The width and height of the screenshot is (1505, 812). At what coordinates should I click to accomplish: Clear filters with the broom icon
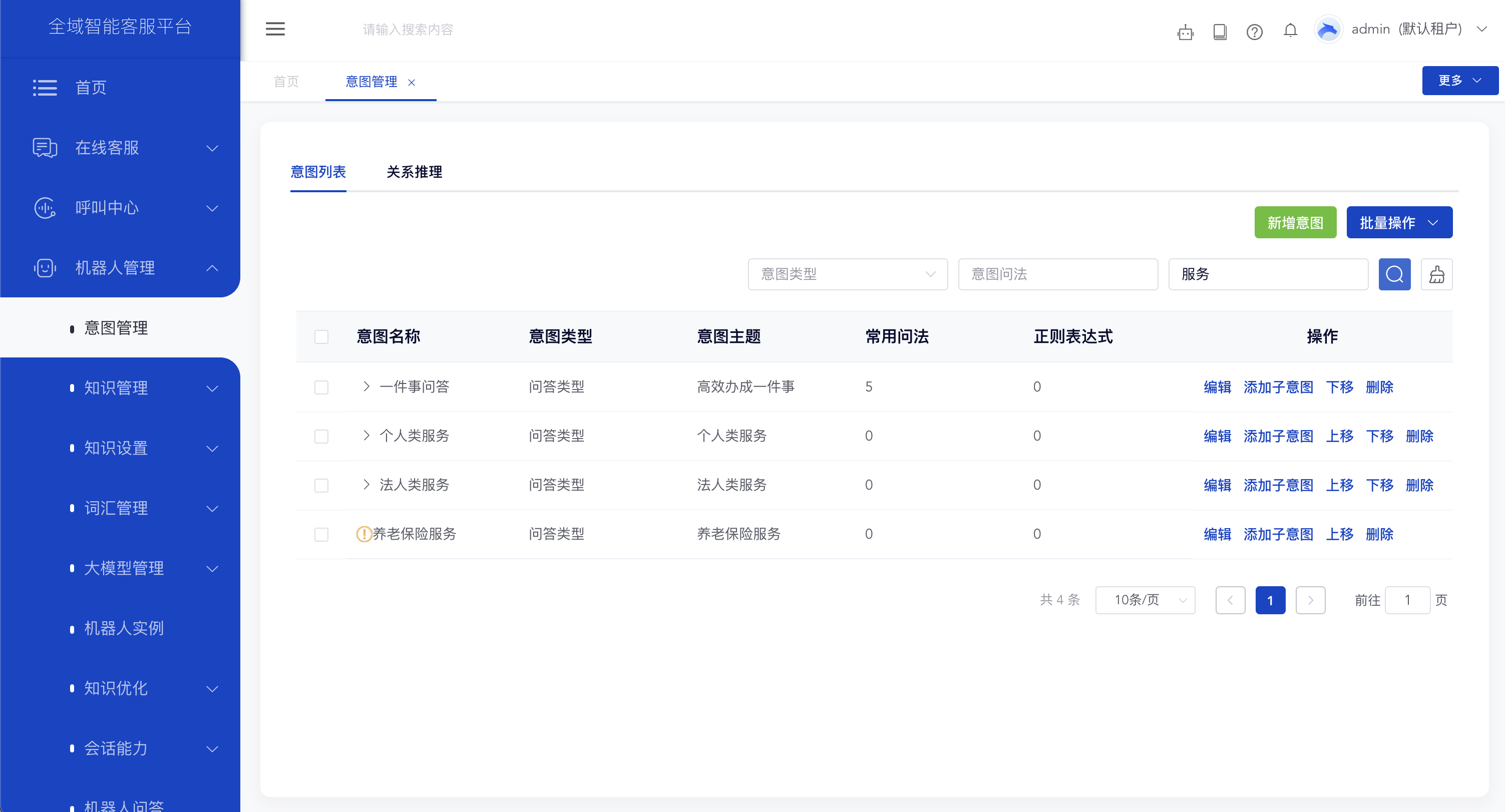(1437, 274)
